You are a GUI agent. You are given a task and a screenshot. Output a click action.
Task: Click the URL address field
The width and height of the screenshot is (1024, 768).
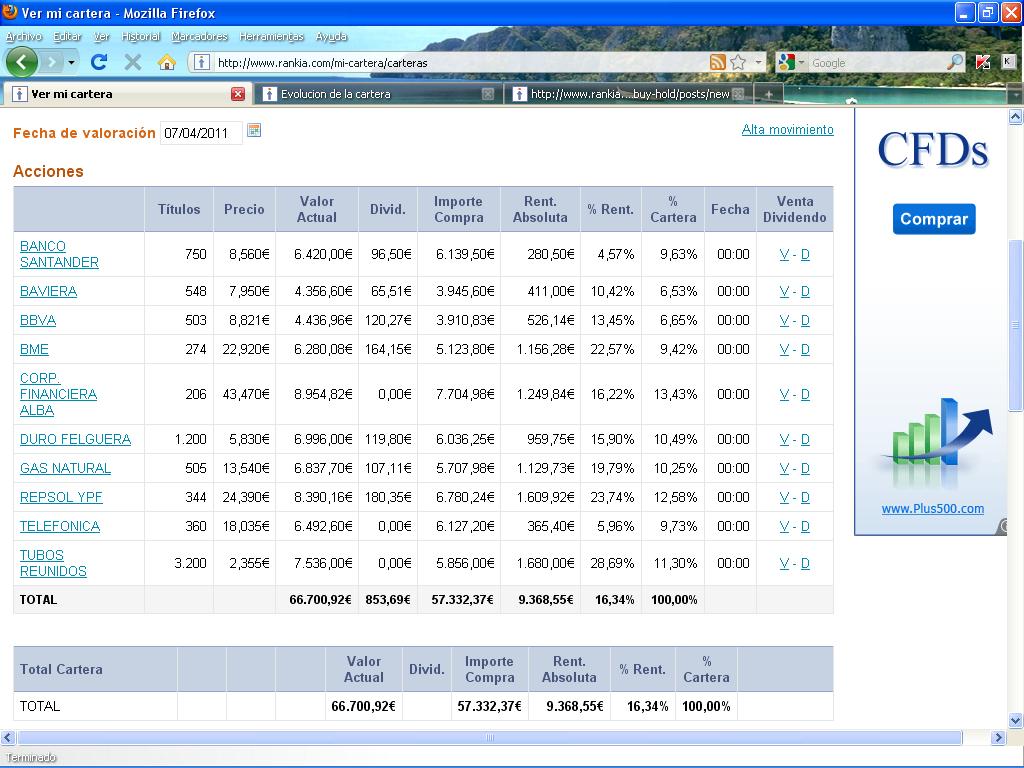tap(460, 63)
